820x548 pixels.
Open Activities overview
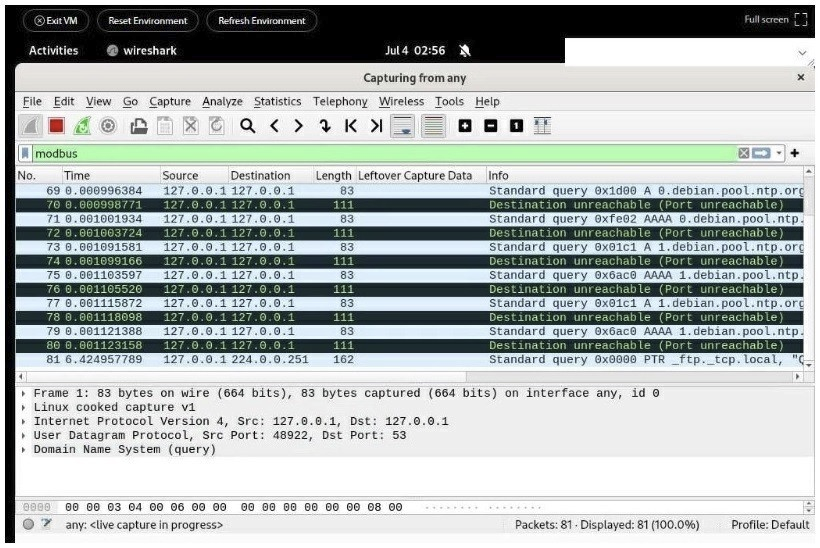coord(53,51)
